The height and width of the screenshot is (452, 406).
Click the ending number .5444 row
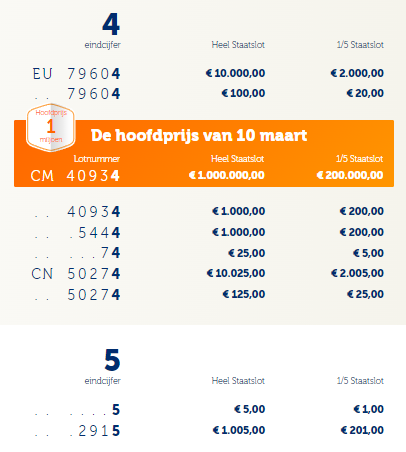click(204, 232)
